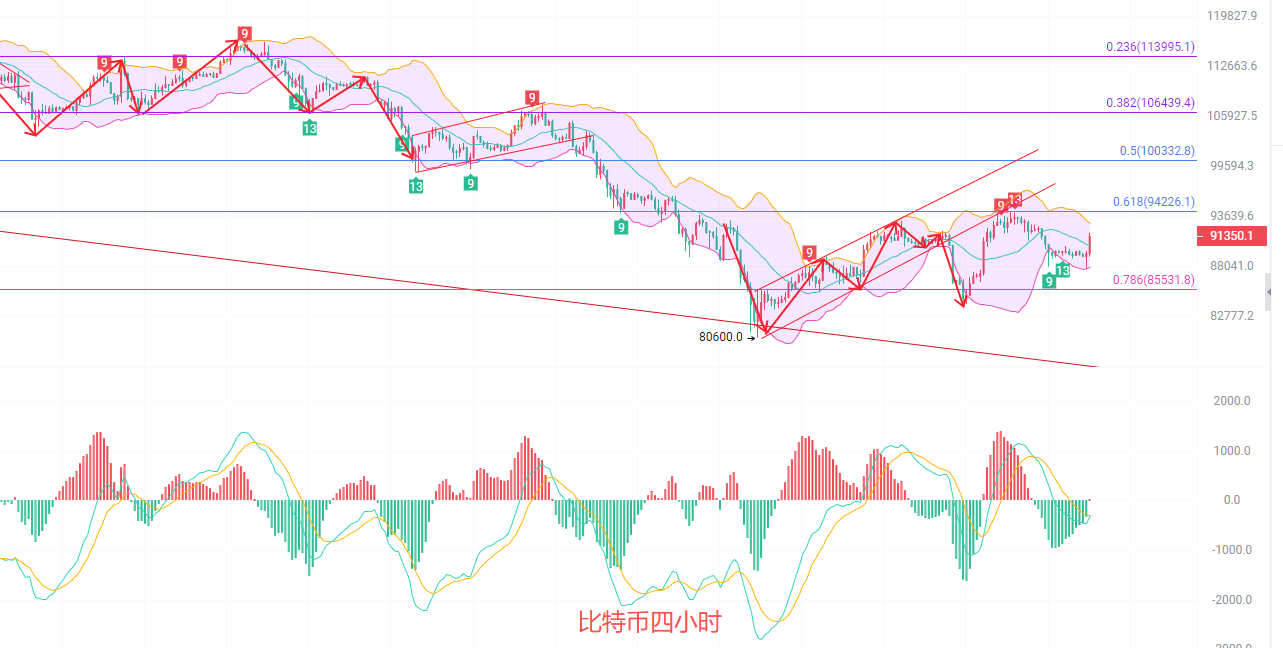Select the red 9 marker above the ascending channel start

809,253
